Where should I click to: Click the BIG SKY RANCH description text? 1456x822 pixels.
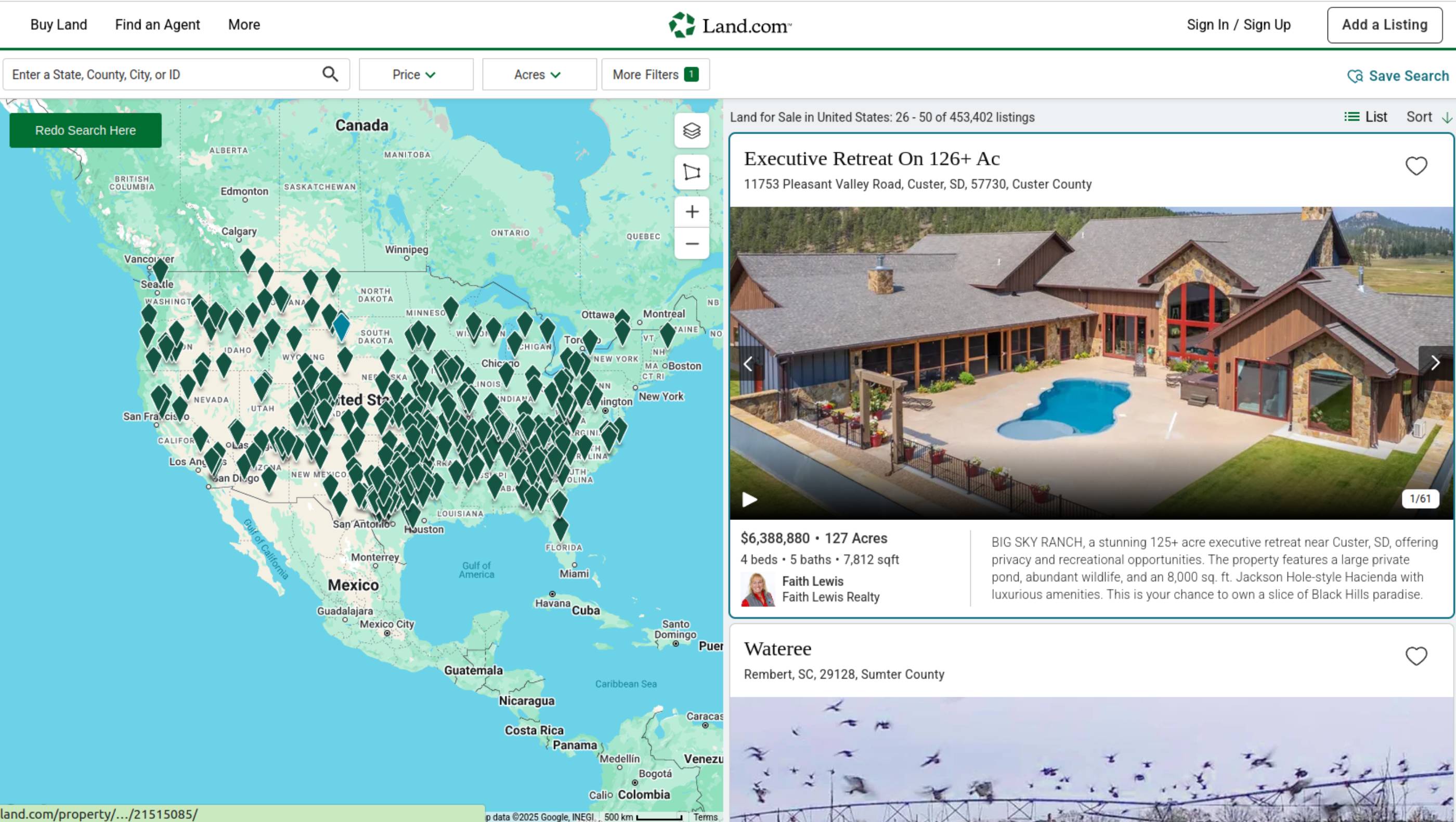1214,568
